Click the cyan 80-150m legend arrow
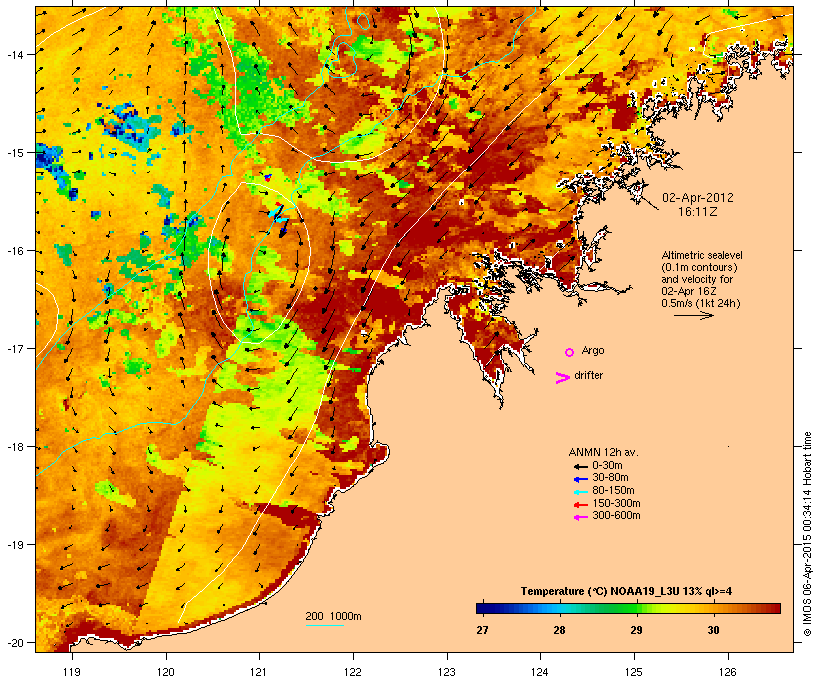 pos(580,492)
